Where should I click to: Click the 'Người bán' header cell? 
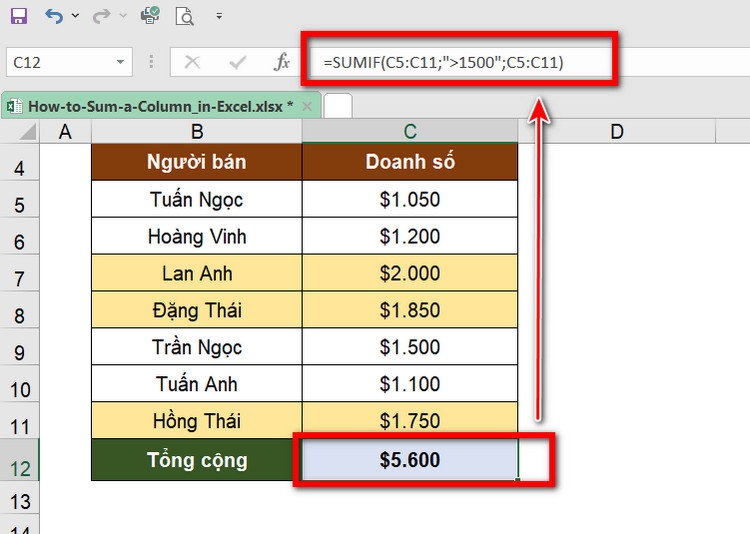click(x=197, y=162)
